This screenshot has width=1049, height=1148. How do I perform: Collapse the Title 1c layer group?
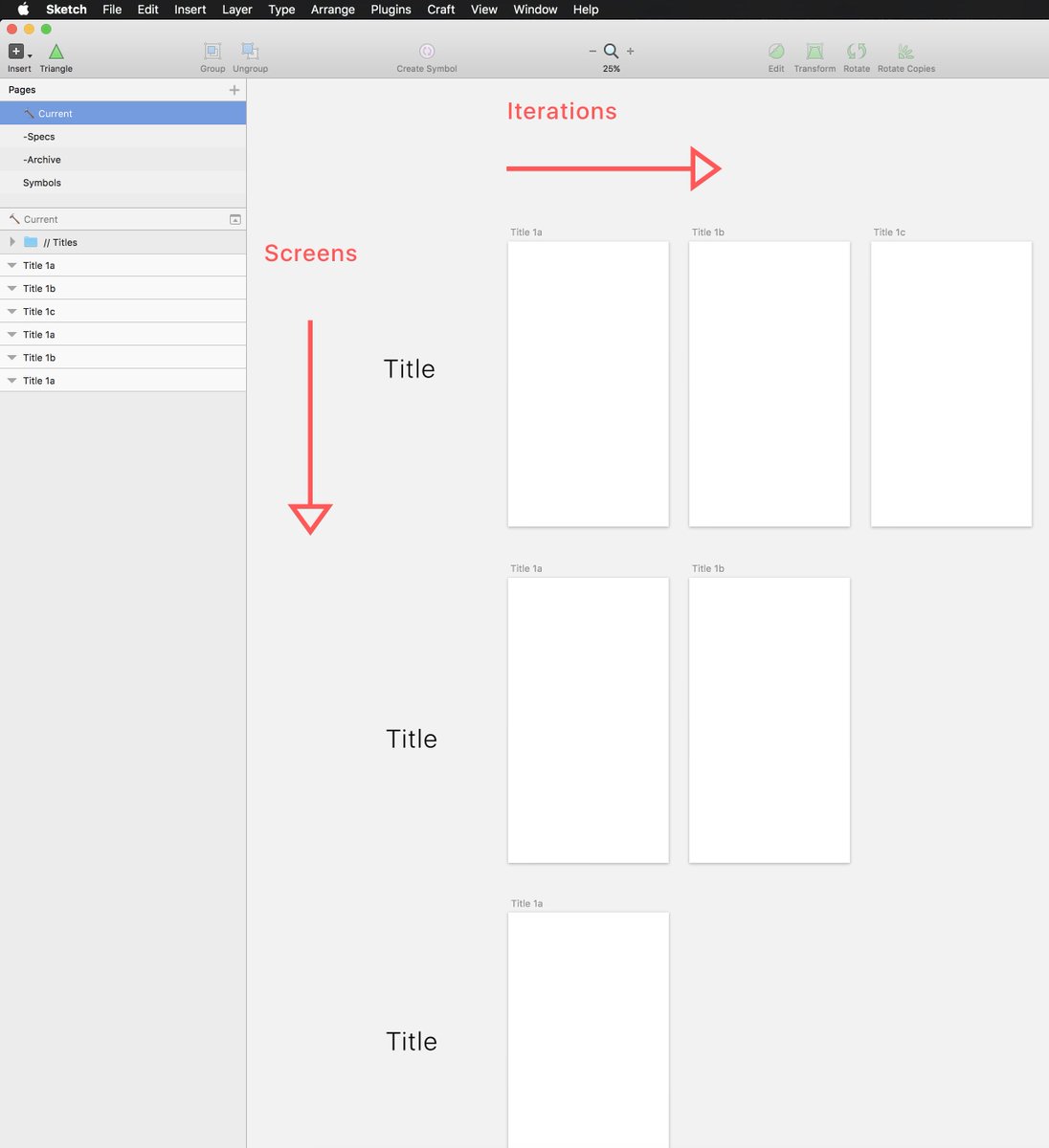click(11, 311)
